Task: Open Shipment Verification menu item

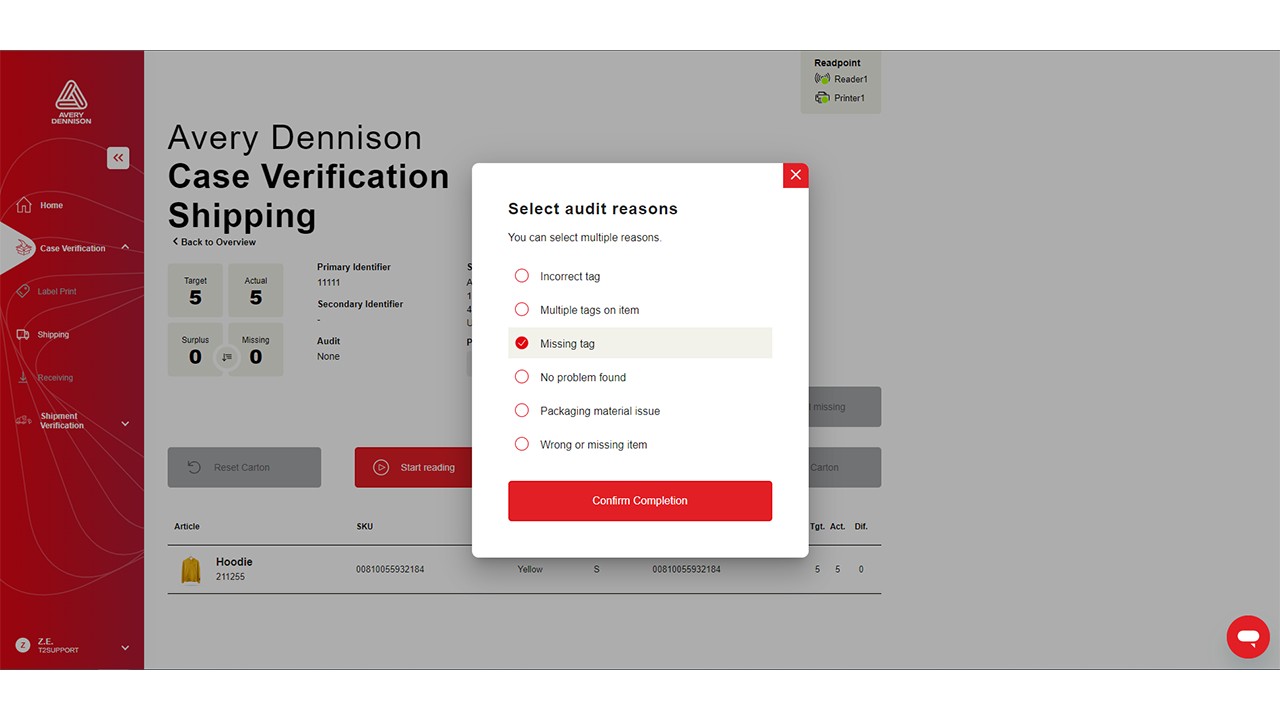Action: 60,421
